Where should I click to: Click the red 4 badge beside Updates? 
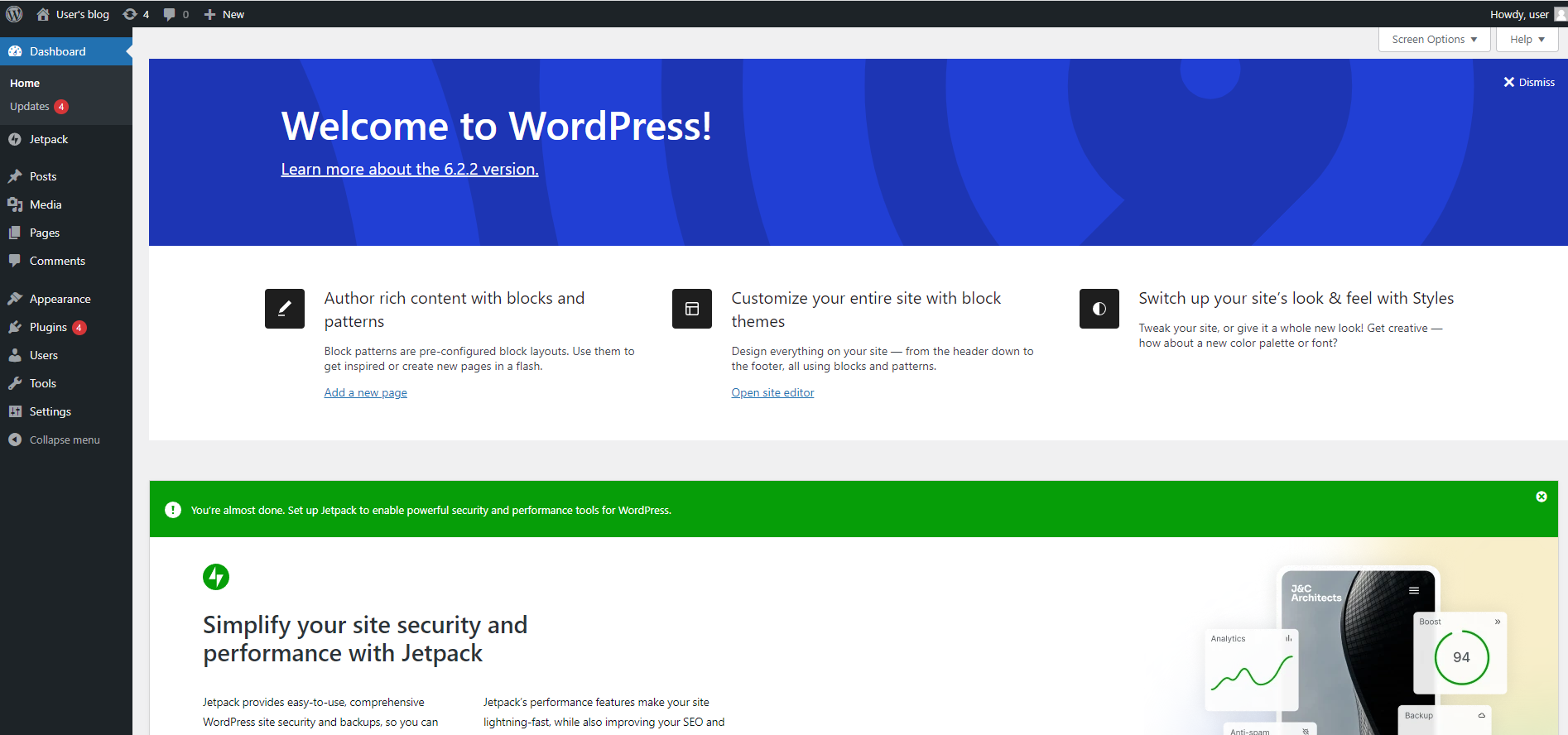coord(61,107)
